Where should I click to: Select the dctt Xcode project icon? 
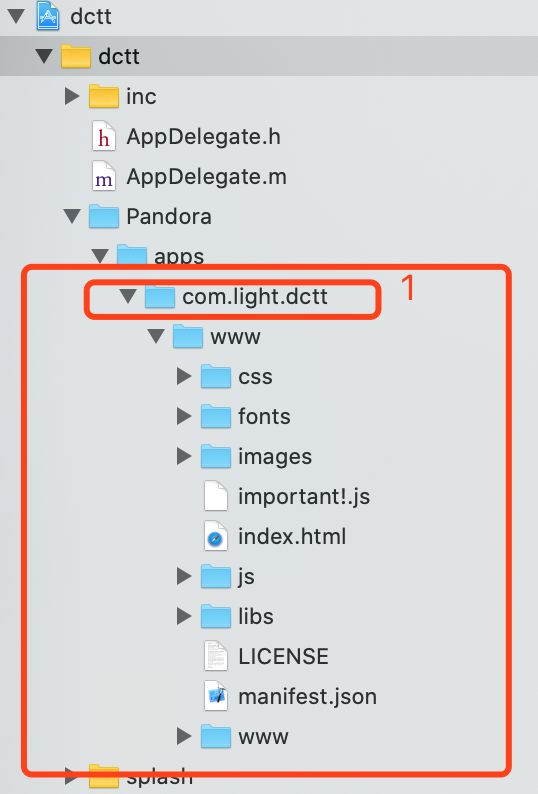pyautogui.click(x=48, y=16)
